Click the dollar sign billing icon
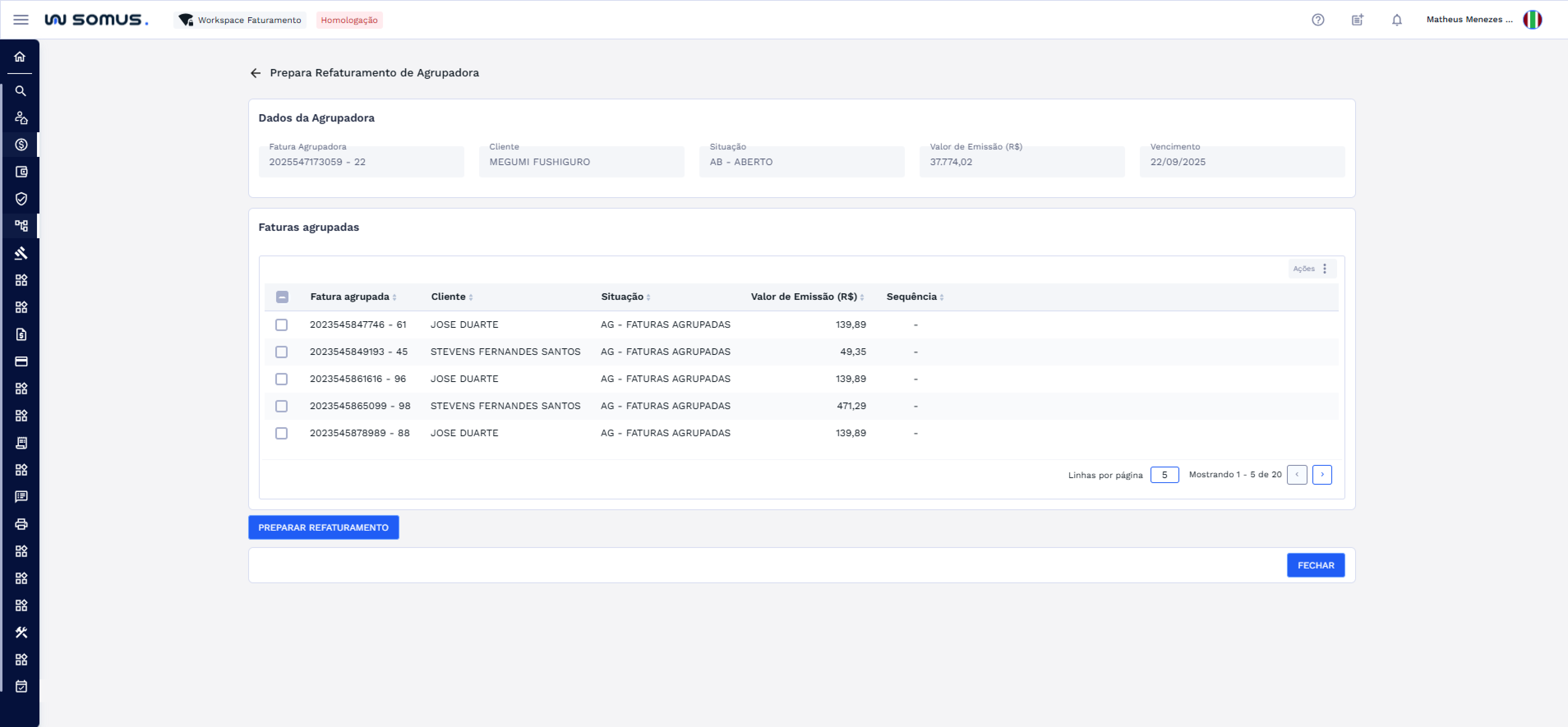Image resolution: width=1568 pixels, height=727 pixels. pos(21,145)
